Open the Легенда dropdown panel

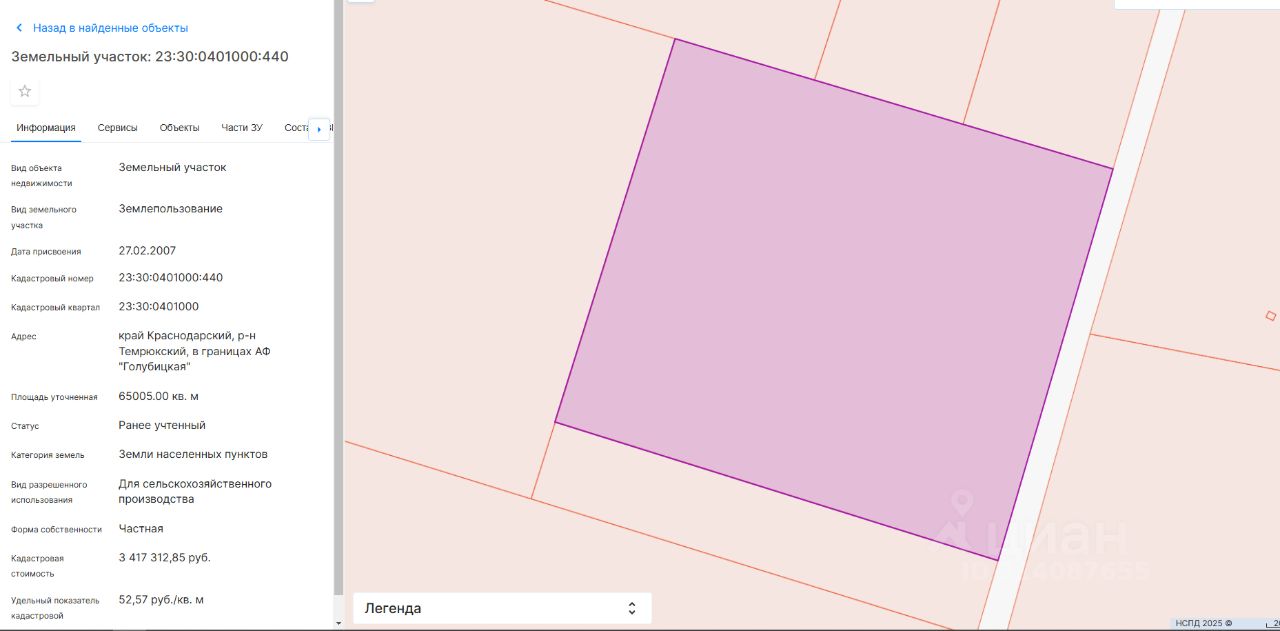[x=502, y=608]
